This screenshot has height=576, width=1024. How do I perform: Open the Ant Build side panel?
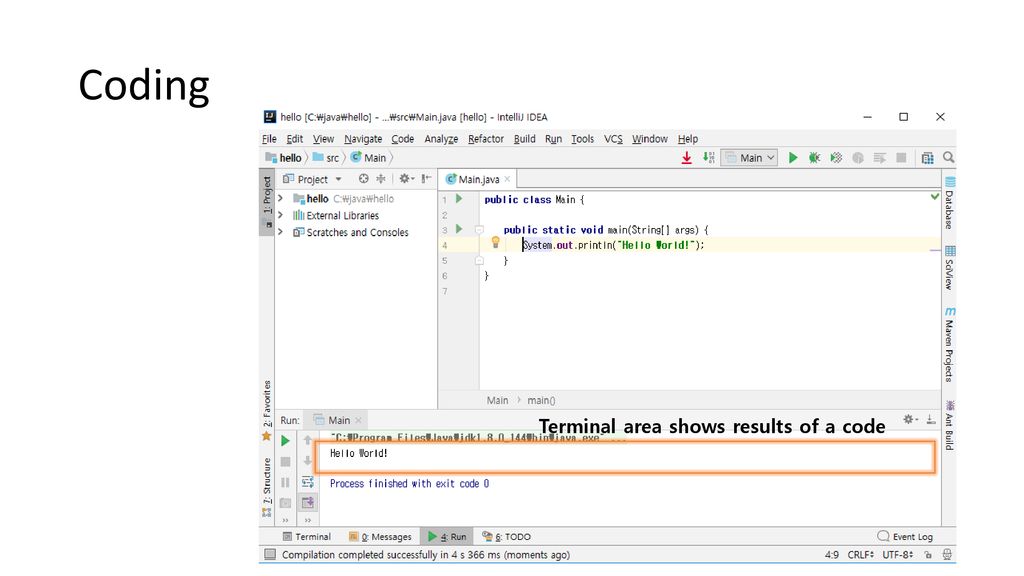(x=950, y=425)
